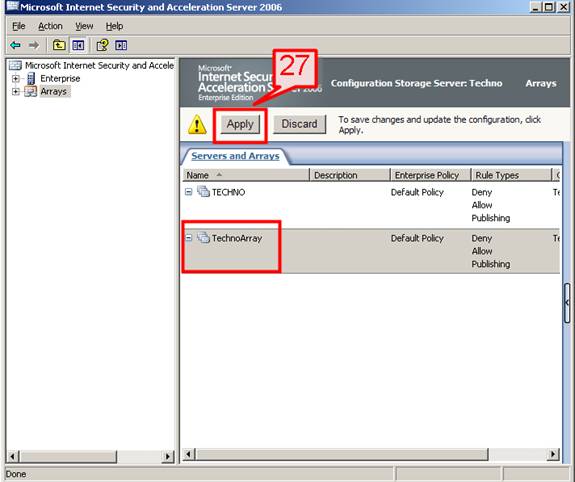Open the Action menu
This screenshot has width=575, height=482.
50,26
